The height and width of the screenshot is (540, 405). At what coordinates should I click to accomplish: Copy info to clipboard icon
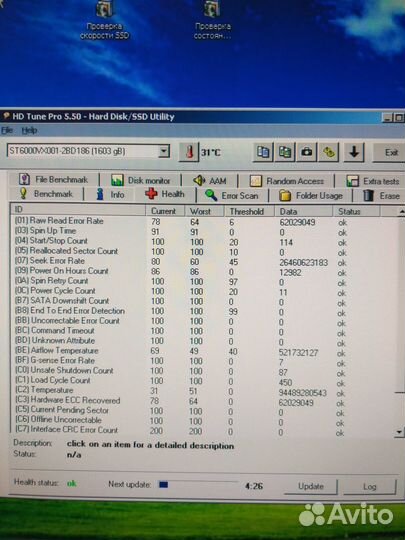[263, 152]
